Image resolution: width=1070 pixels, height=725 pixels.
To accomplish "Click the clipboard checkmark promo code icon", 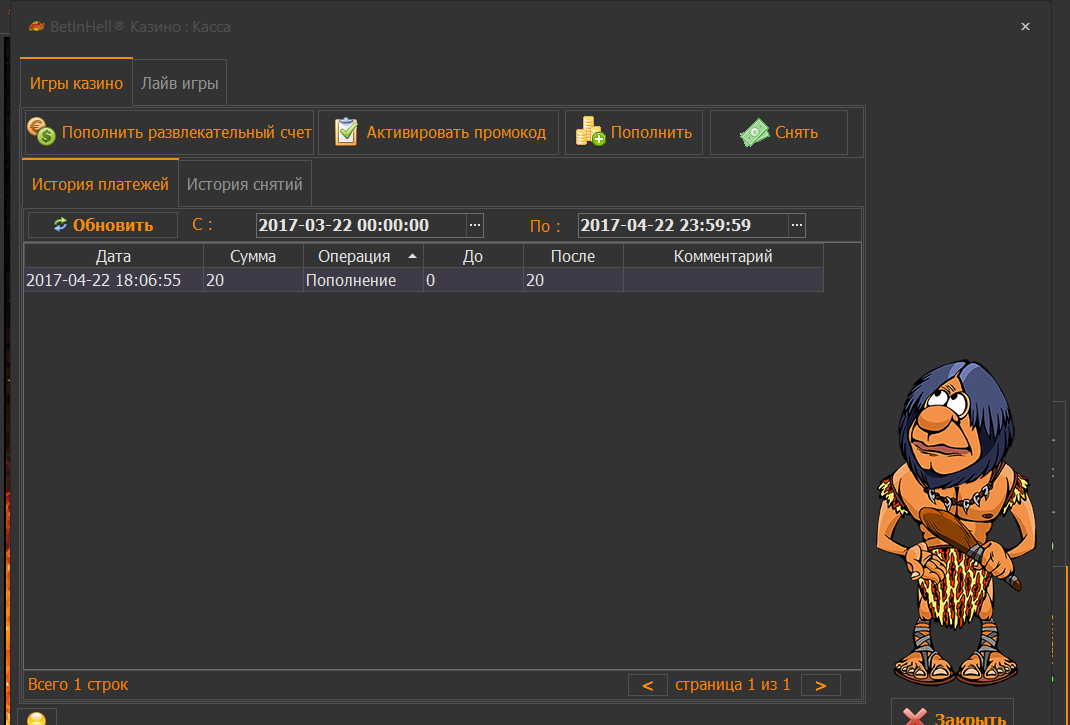I will (x=346, y=132).
